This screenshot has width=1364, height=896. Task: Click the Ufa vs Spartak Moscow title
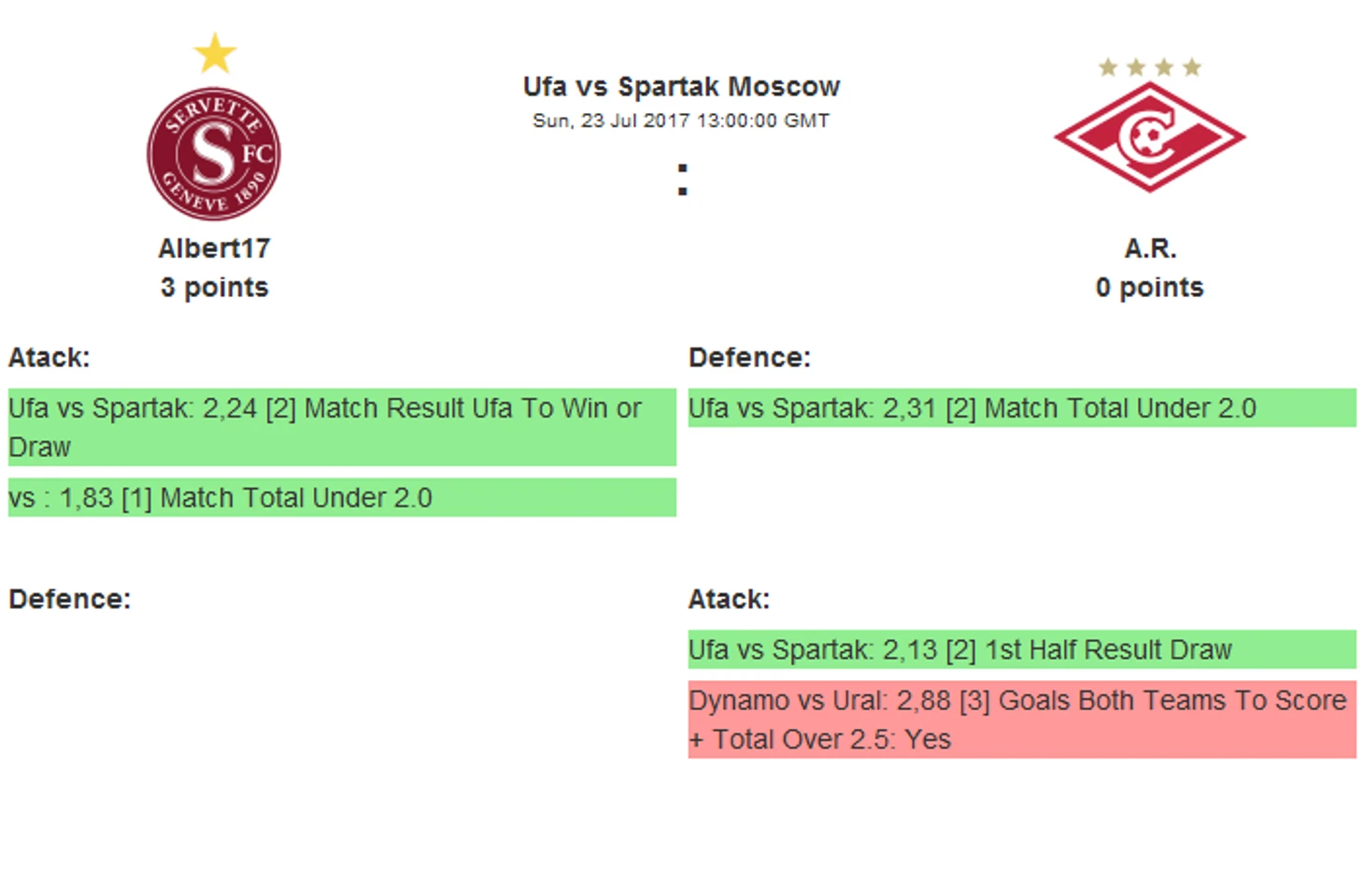[681, 87]
